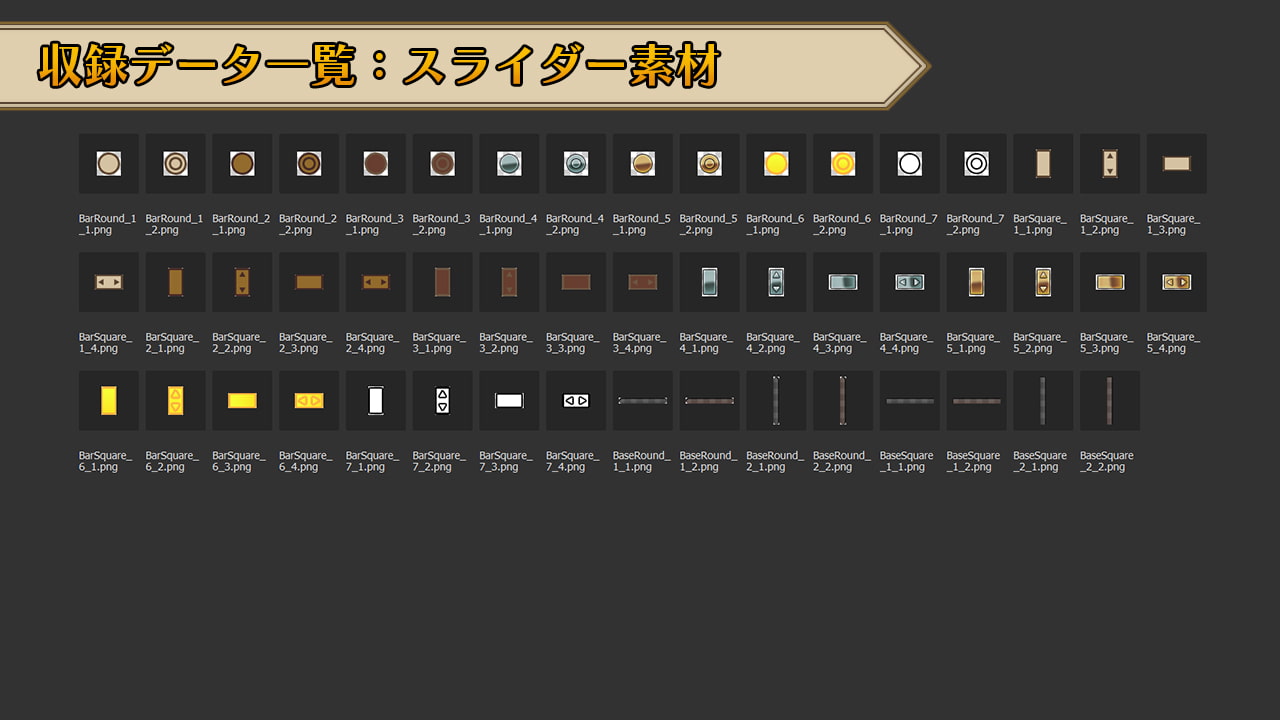The image size is (1280, 720).
Task: Click the BaseSquare_1_1.png horizontal base bar
Action: pyautogui.click(x=909, y=400)
